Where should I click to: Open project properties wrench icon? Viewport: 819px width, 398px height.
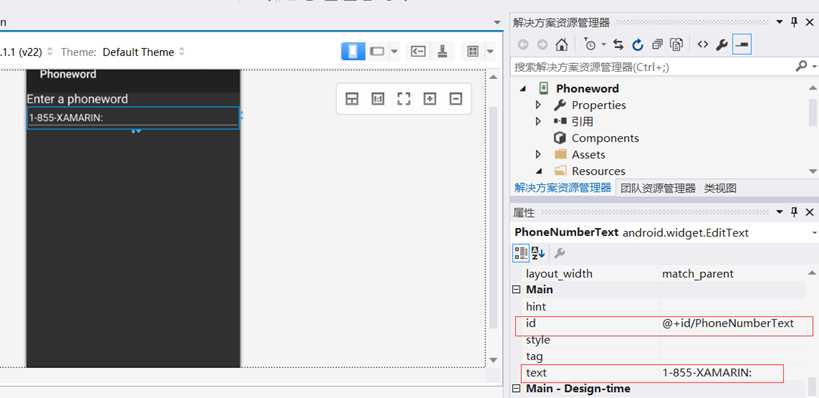coord(722,45)
